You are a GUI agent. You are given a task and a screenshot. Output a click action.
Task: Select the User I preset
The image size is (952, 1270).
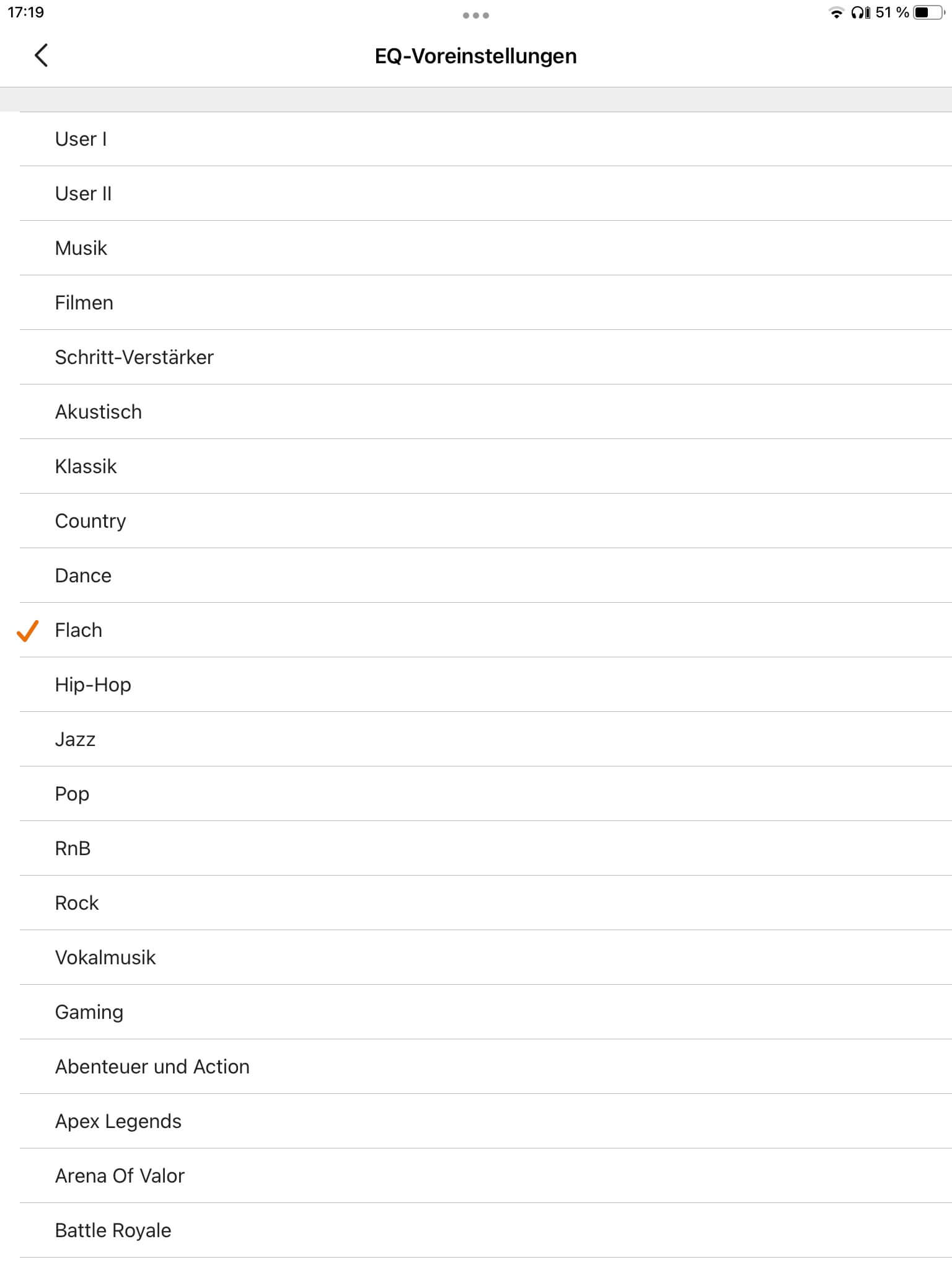81,140
